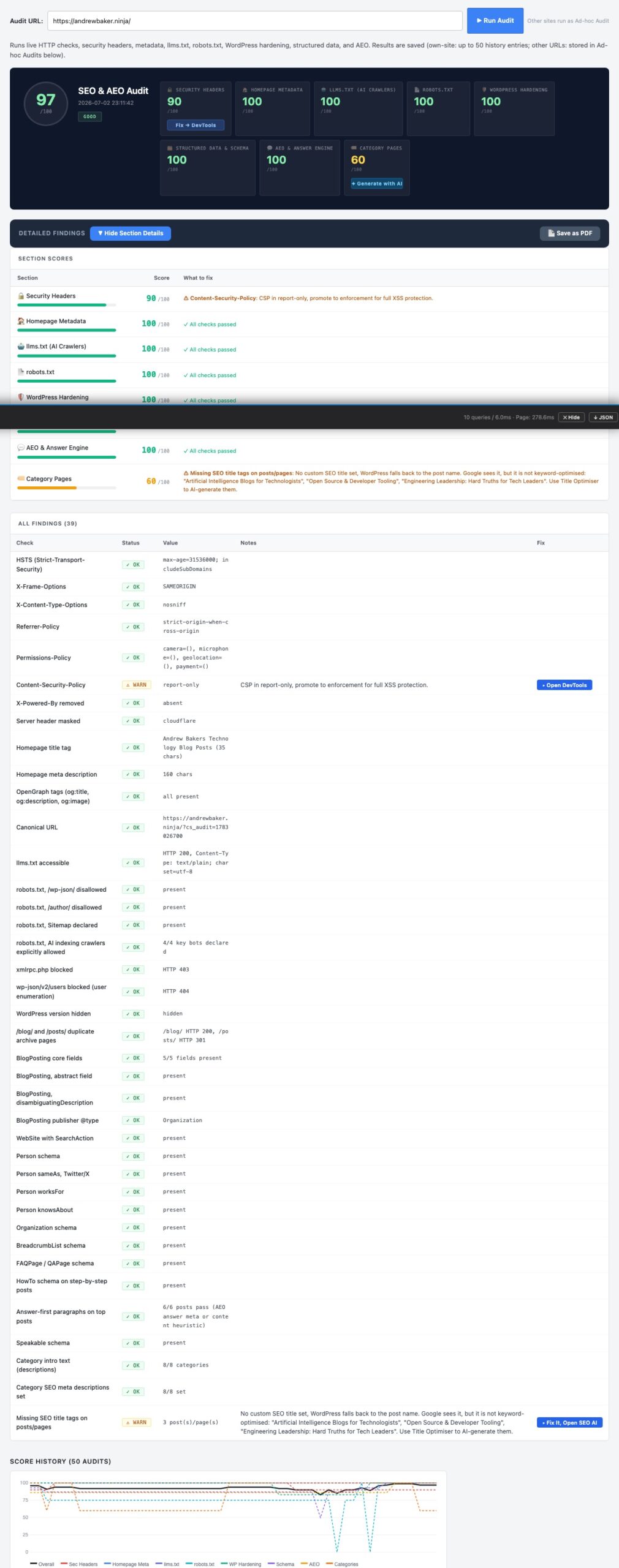Screen dimensions: 619x1568
Task: Click OK badge on HSTS row
Action: point(133,565)
